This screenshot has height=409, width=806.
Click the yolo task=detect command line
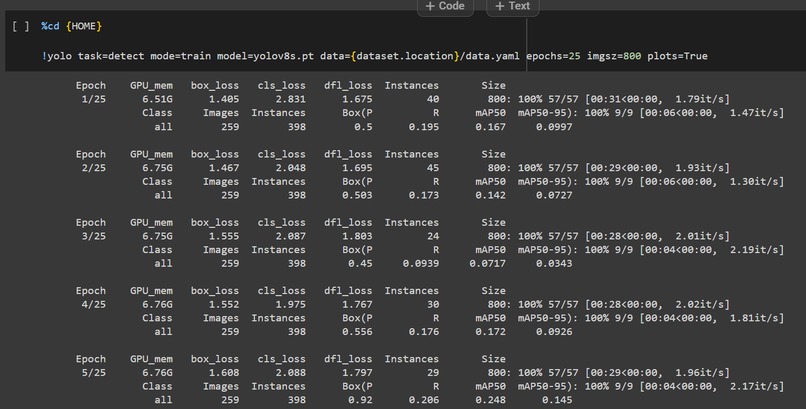click(x=374, y=56)
